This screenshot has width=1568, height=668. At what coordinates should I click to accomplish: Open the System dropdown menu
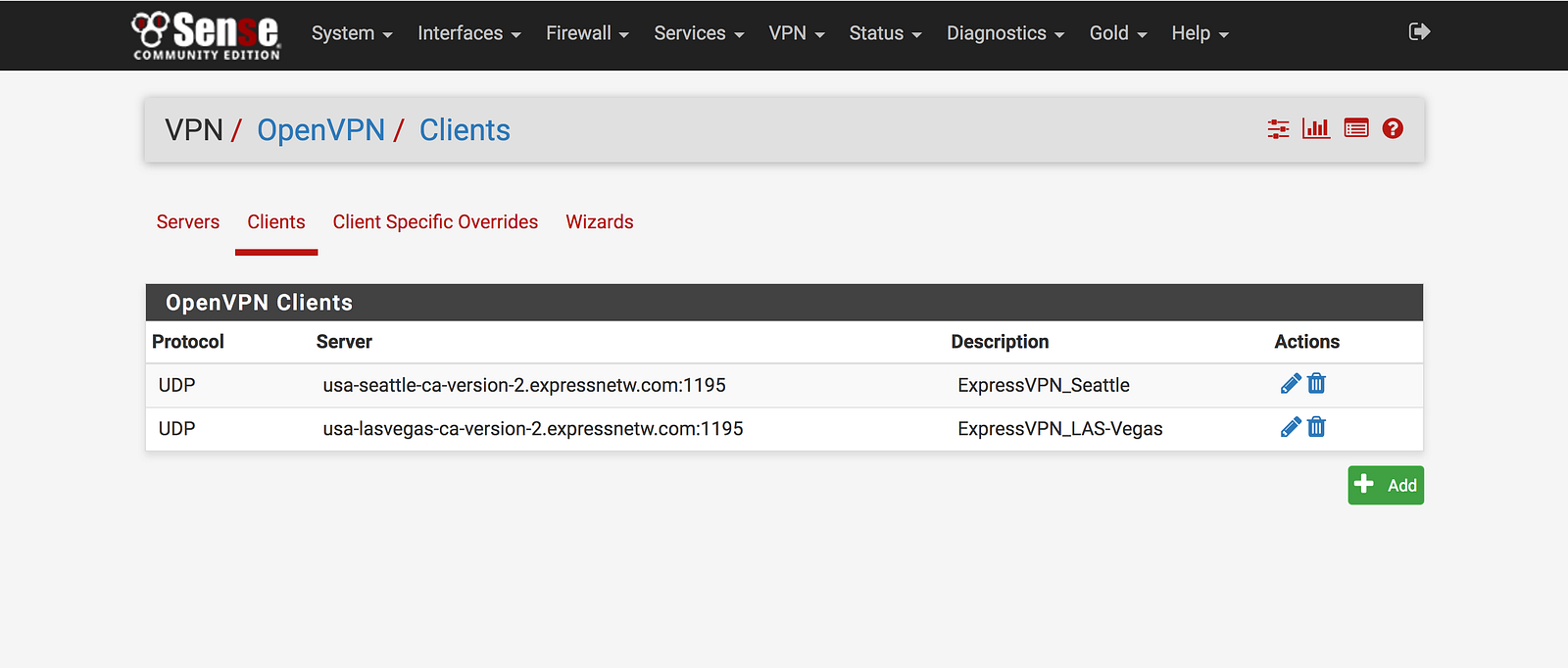pyautogui.click(x=352, y=33)
